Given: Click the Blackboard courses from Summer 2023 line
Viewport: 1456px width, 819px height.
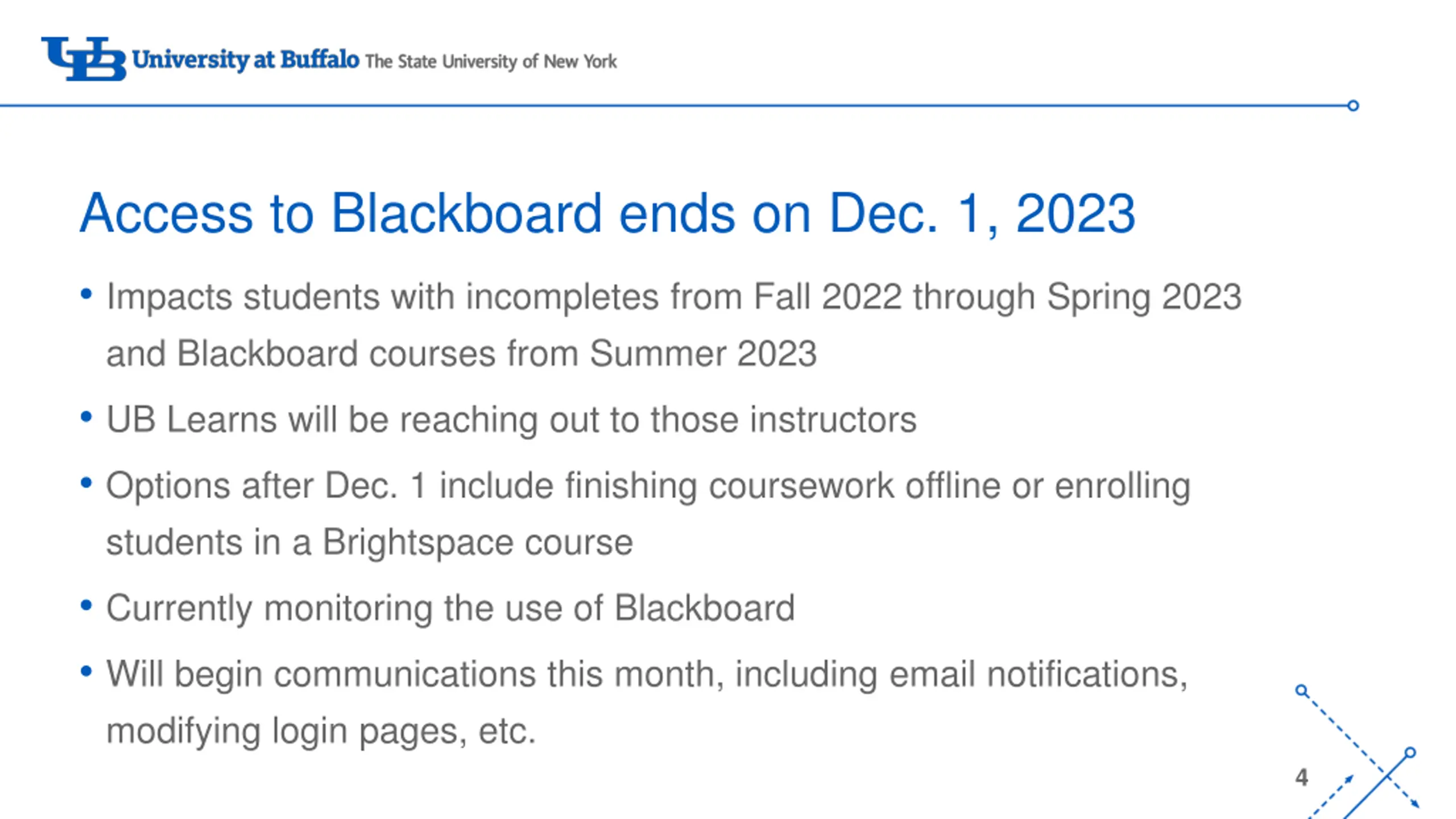Looking at the screenshot, I should coord(461,354).
